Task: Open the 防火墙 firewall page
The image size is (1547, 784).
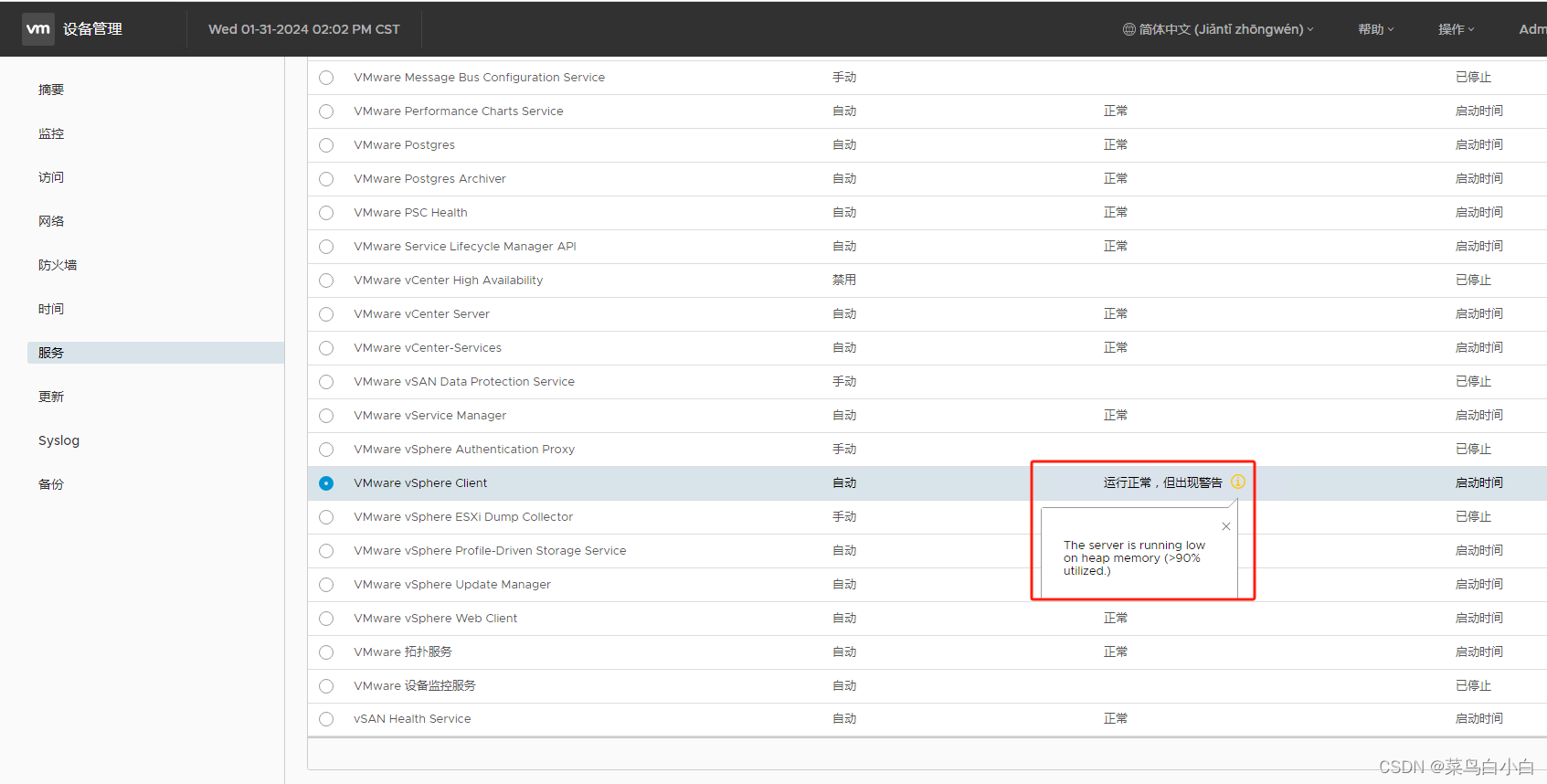Action: (x=58, y=265)
